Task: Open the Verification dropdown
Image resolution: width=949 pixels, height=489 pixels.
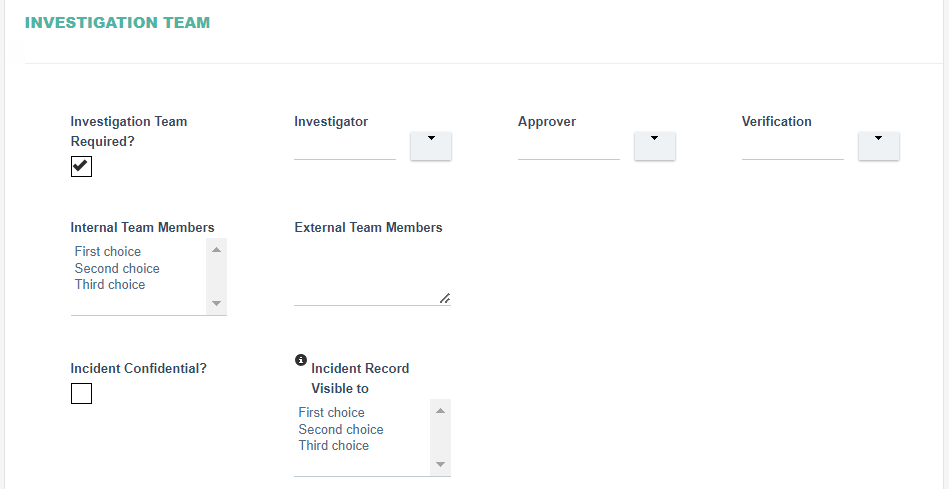Action: 879,146
